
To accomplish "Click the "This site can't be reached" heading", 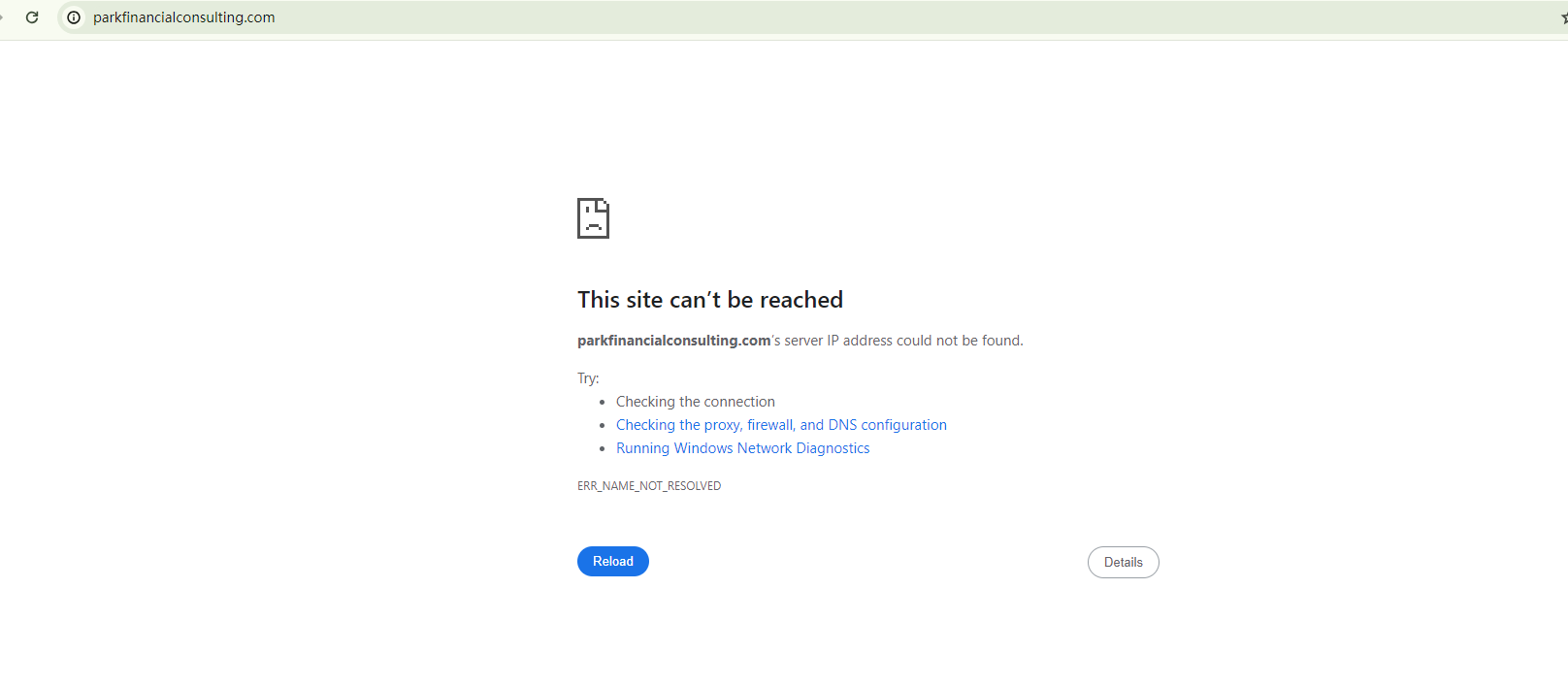I will coord(710,300).
